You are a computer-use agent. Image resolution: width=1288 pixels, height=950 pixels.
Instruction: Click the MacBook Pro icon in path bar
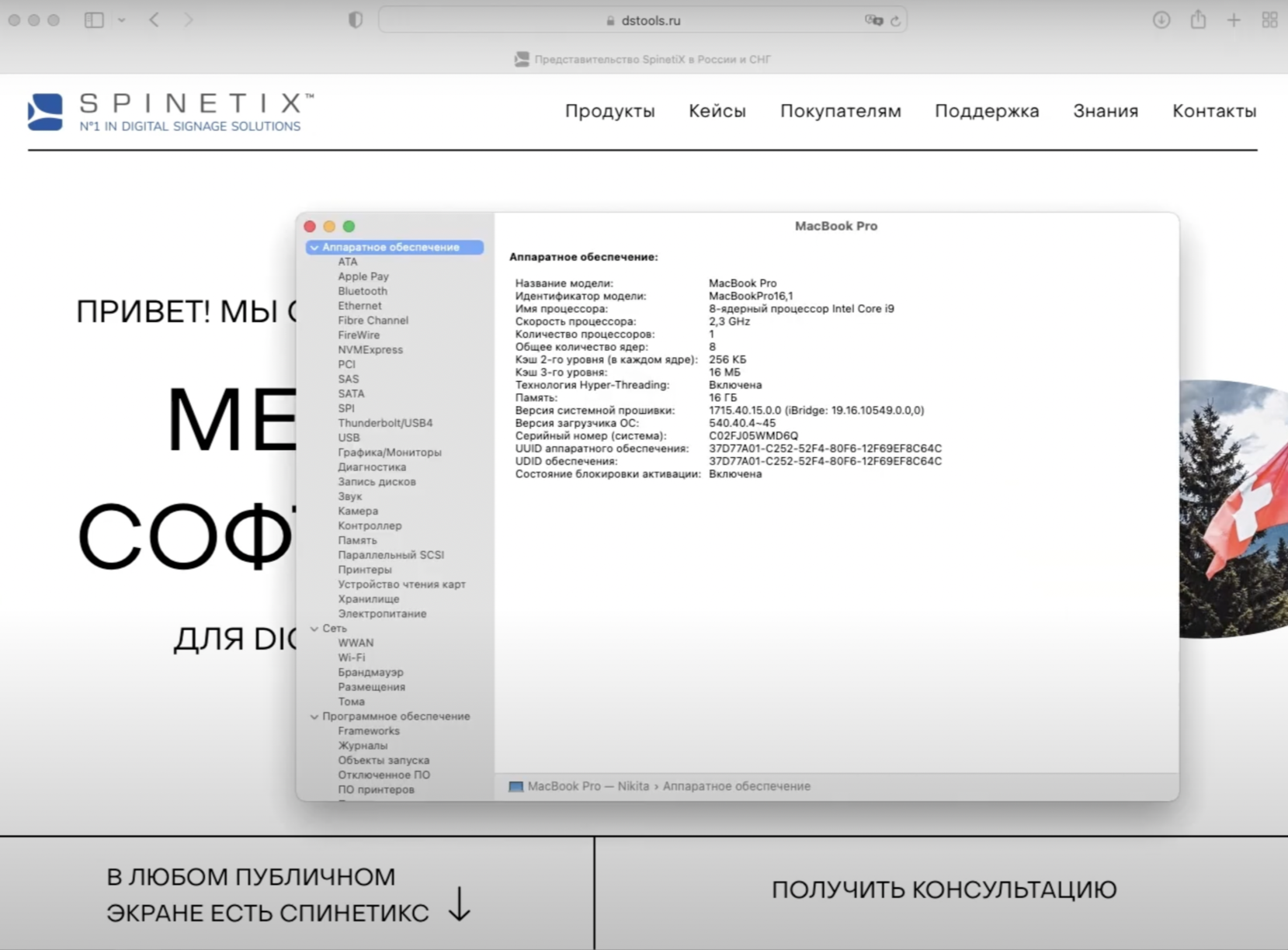pyautogui.click(x=516, y=787)
